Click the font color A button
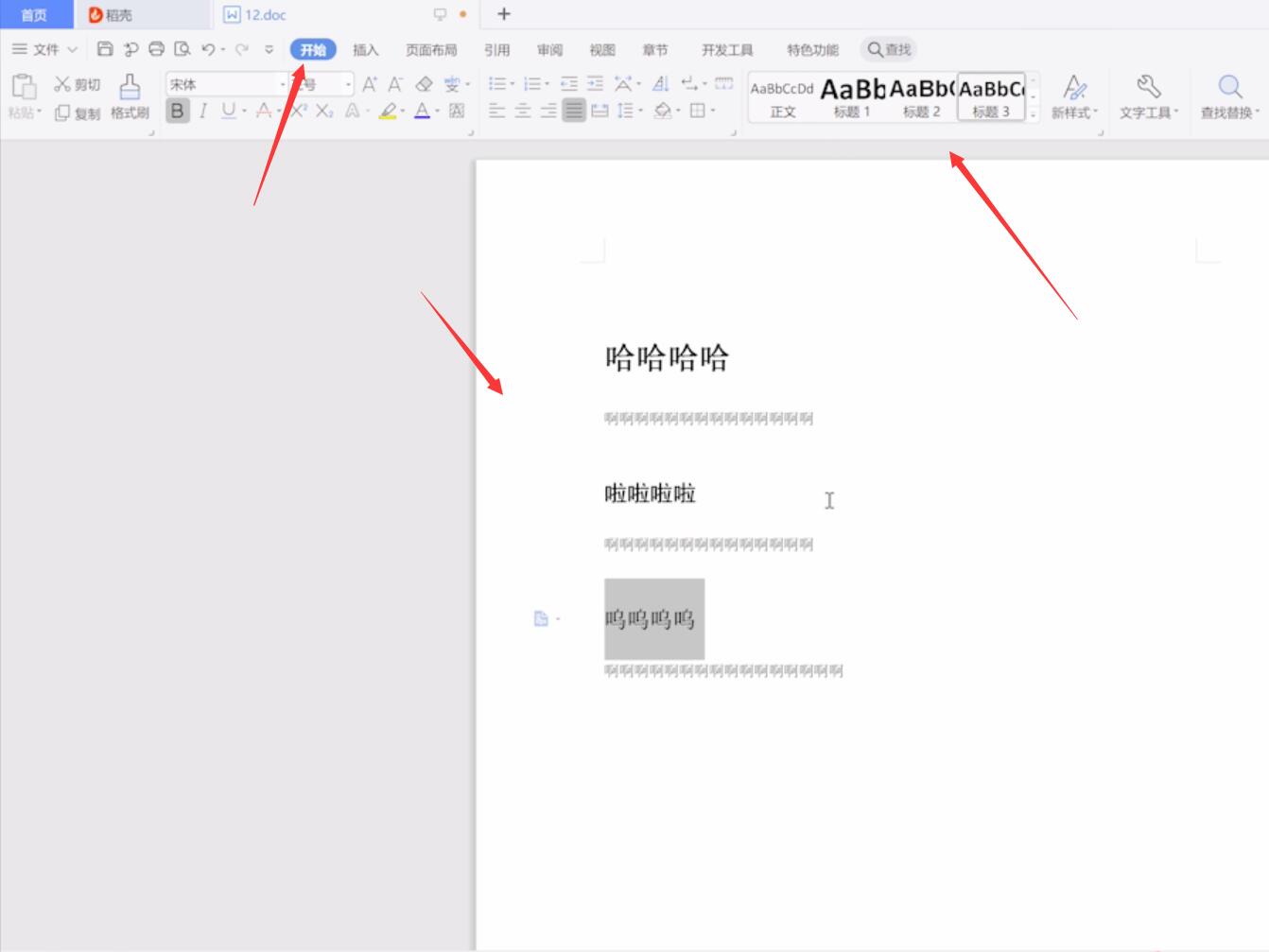Image resolution: width=1269 pixels, height=952 pixels. (x=422, y=111)
